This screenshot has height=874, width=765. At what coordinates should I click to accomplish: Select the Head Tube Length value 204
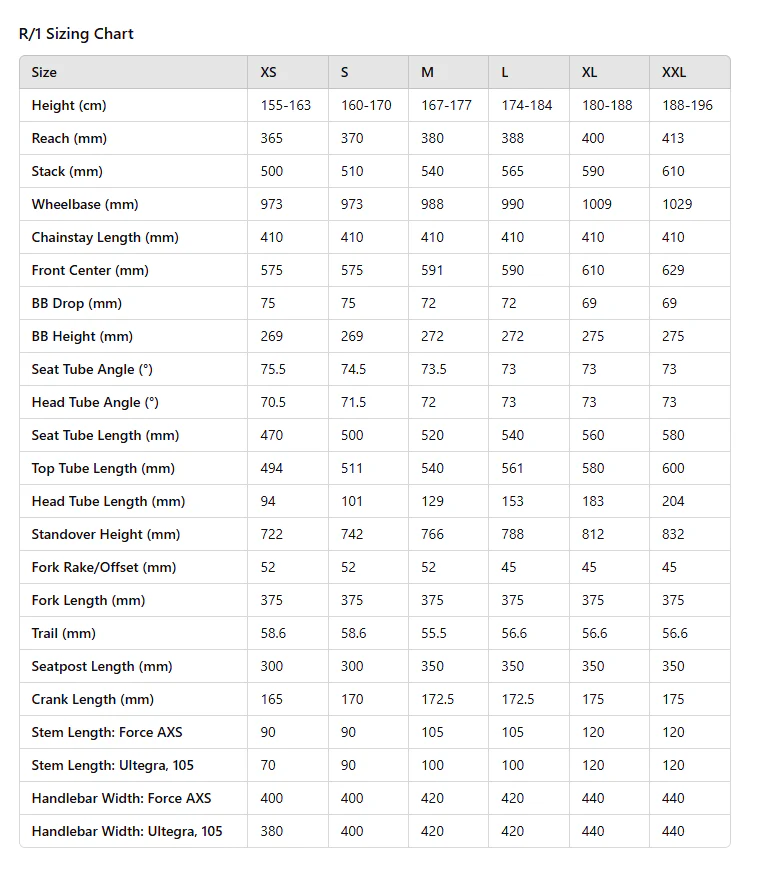click(x=673, y=501)
